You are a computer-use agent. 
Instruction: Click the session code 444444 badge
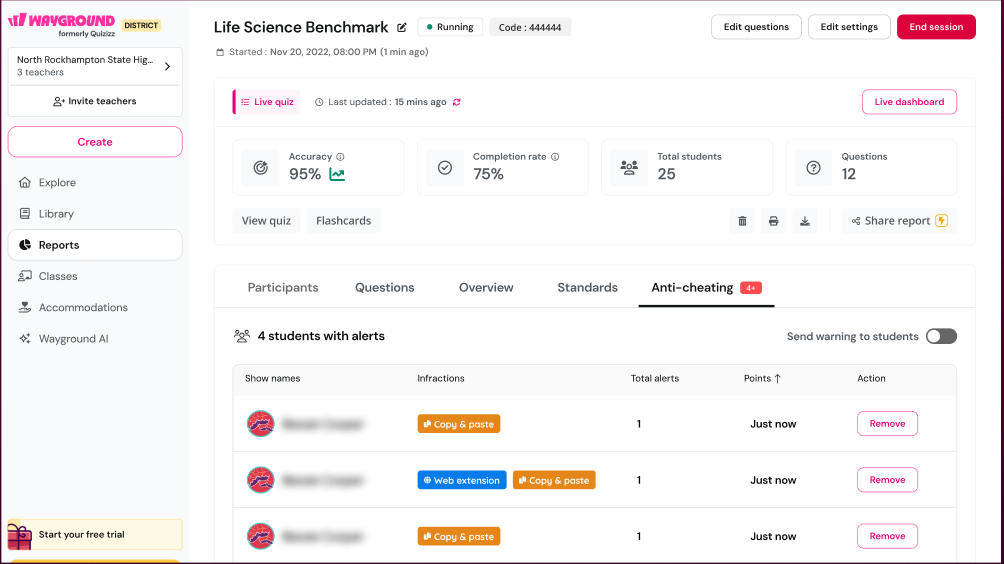(530, 27)
